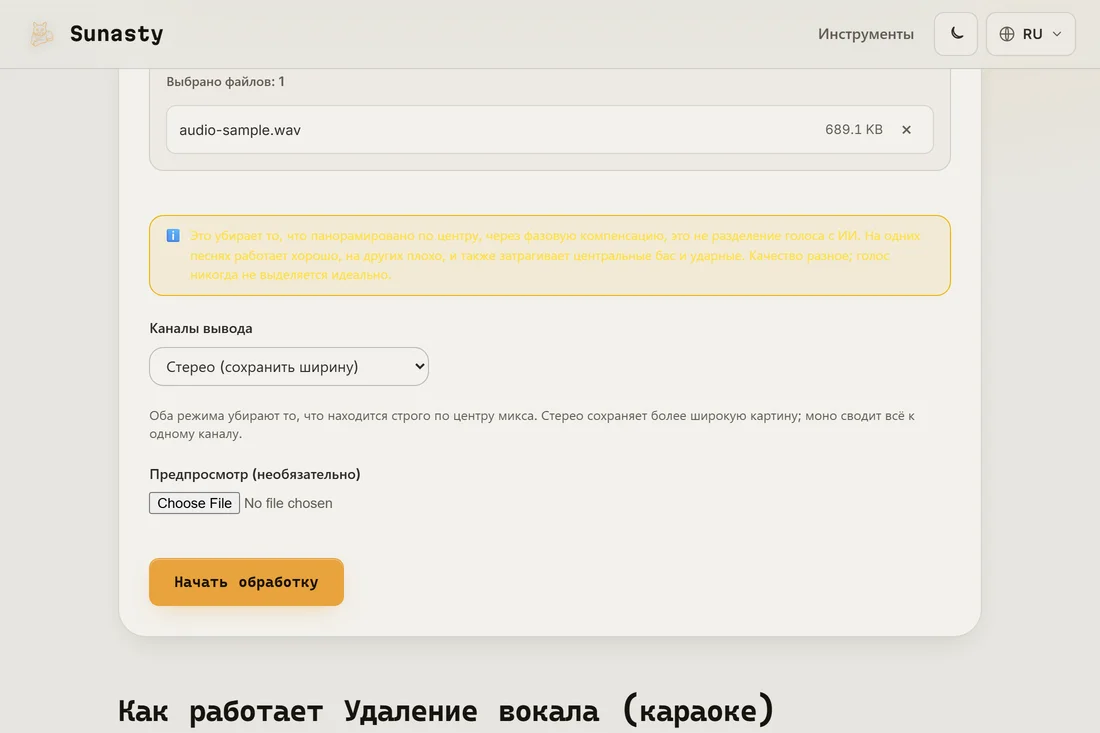The width and height of the screenshot is (1100, 733).
Task: Click the 689.1 KB file size
Action: (x=854, y=129)
